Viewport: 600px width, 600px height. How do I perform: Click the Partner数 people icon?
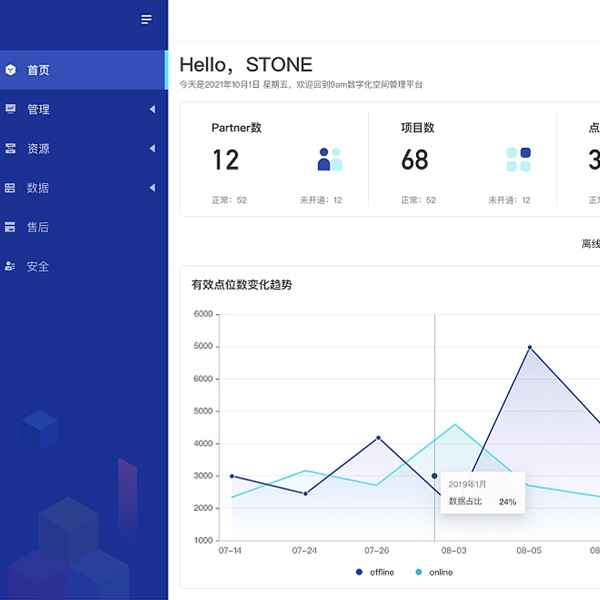coord(330,160)
